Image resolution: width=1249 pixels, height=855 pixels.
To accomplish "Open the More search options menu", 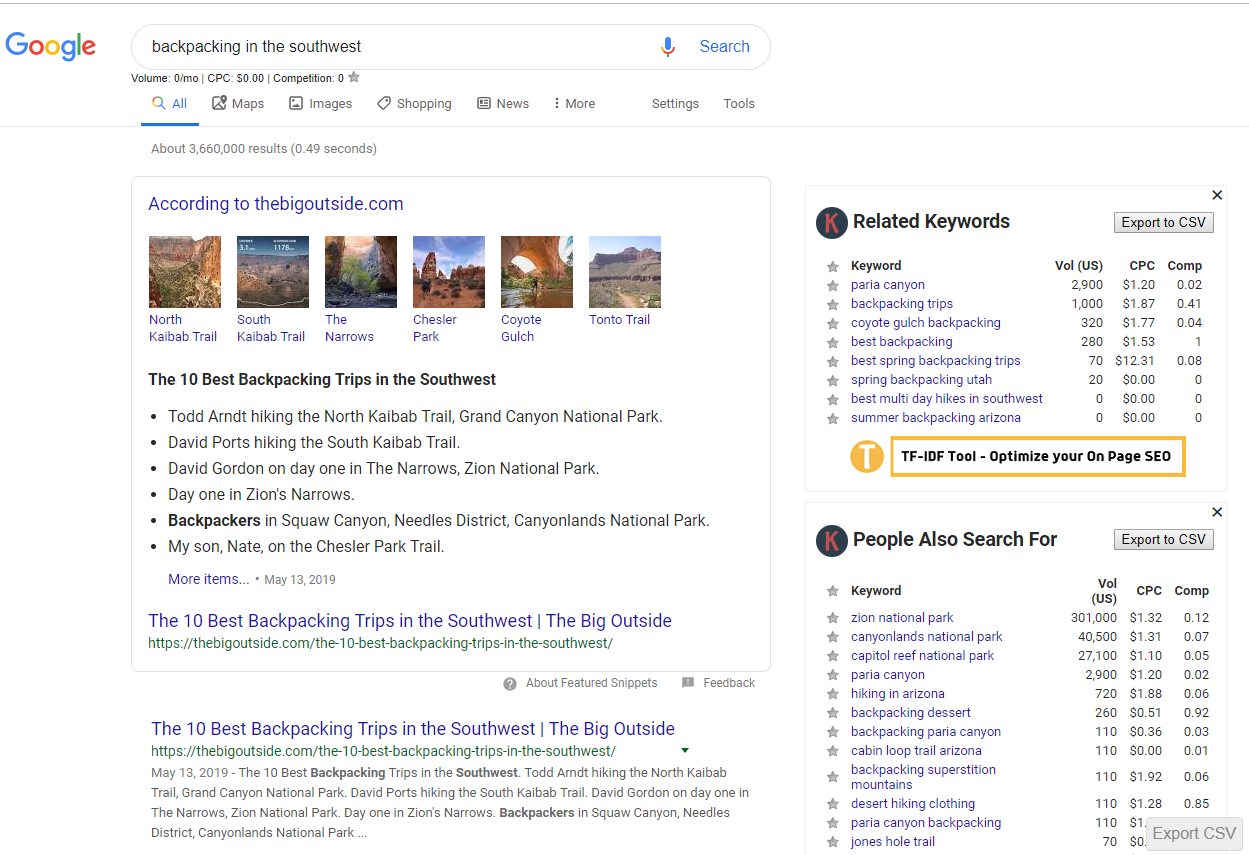I will 574,104.
